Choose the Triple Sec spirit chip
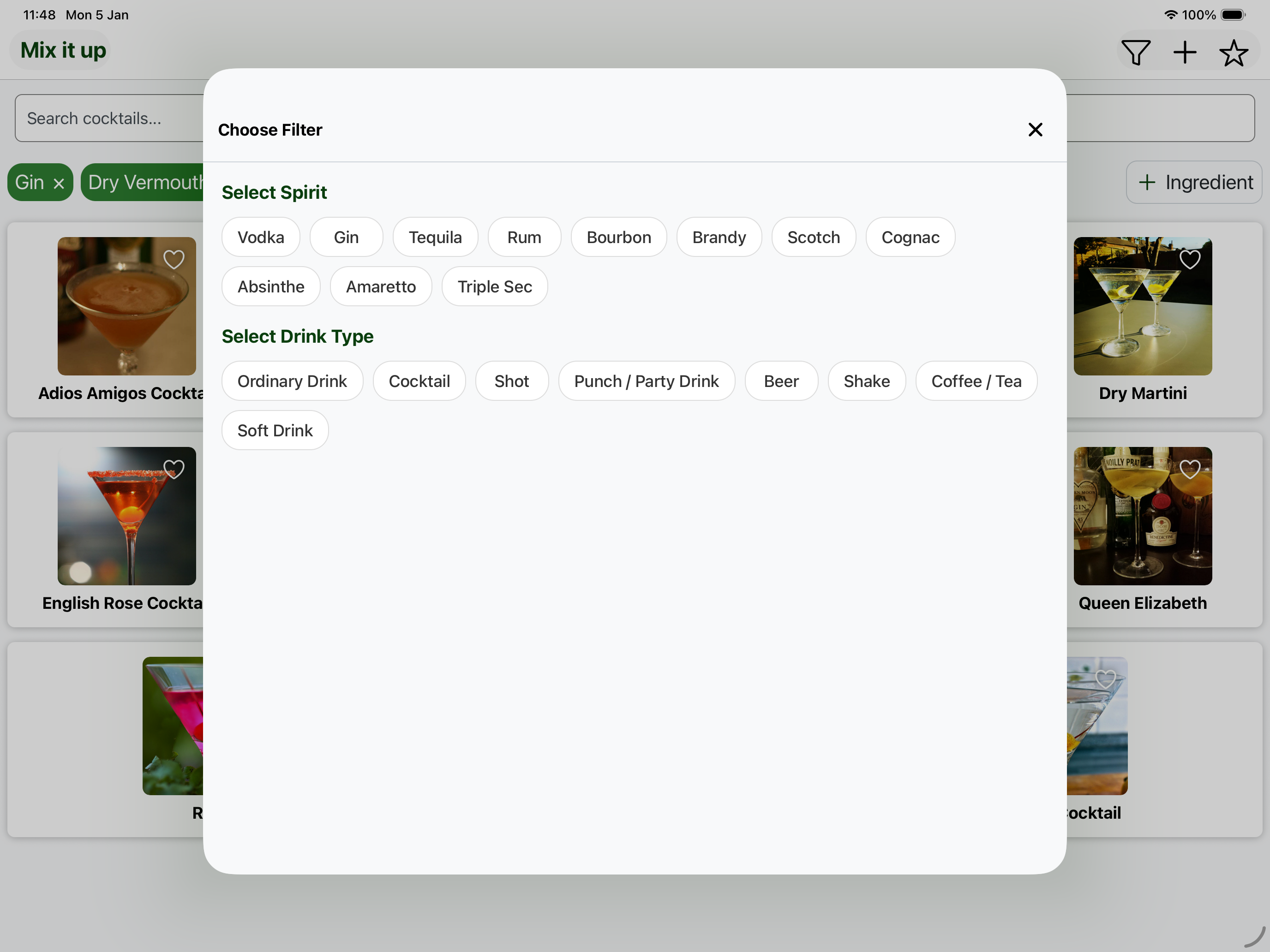 click(x=494, y=286)
